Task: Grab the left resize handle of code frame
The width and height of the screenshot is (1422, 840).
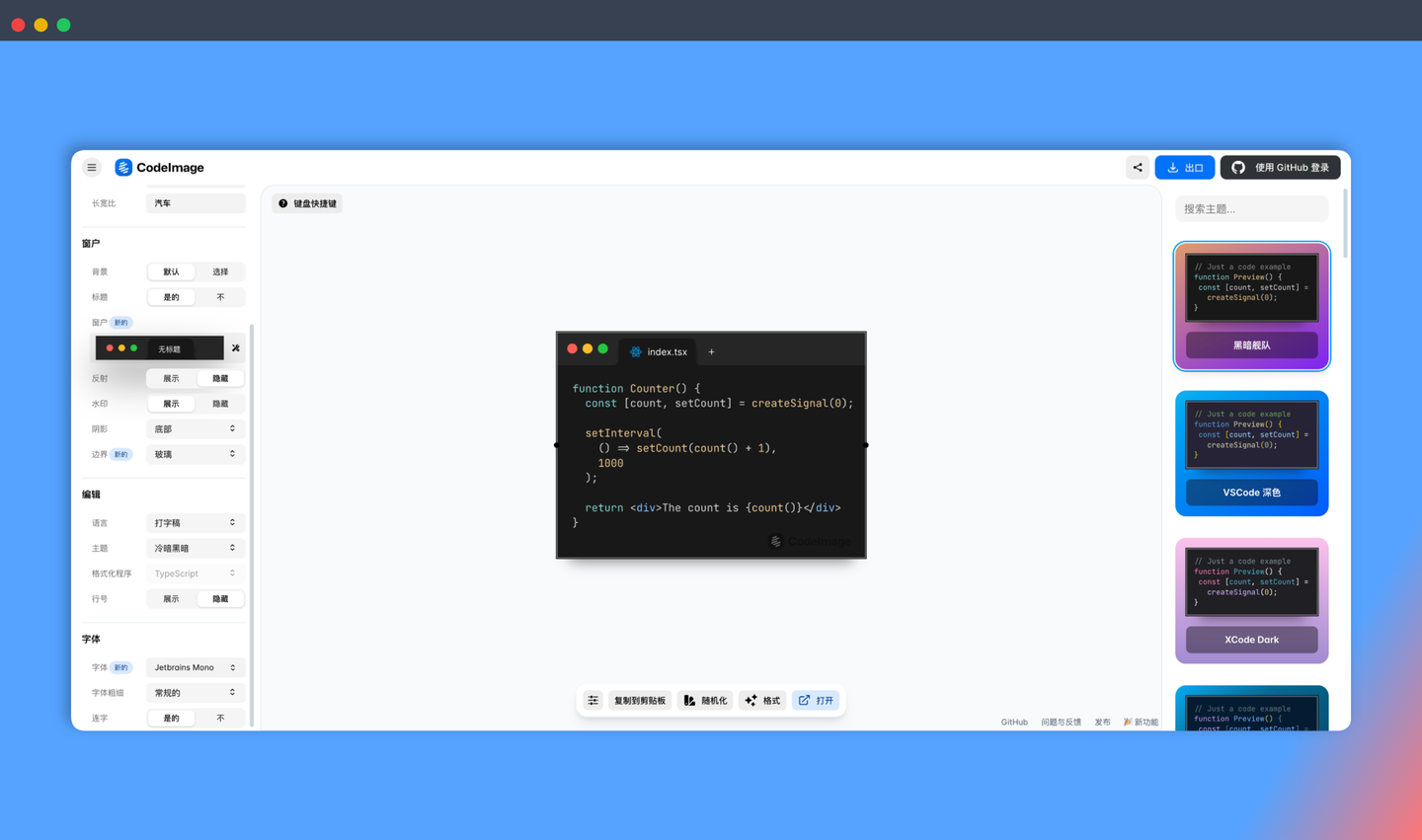Action: click(556, 445)
